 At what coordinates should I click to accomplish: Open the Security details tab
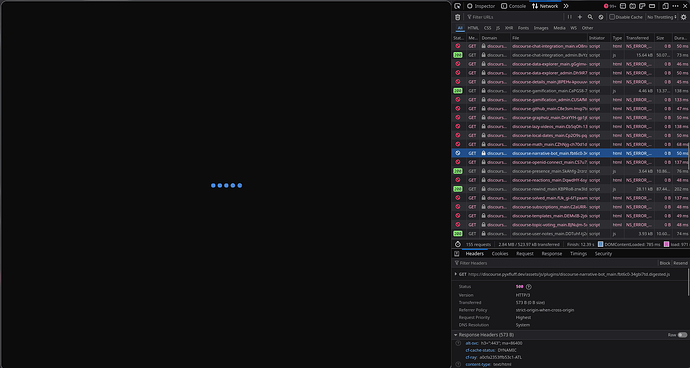603,254
